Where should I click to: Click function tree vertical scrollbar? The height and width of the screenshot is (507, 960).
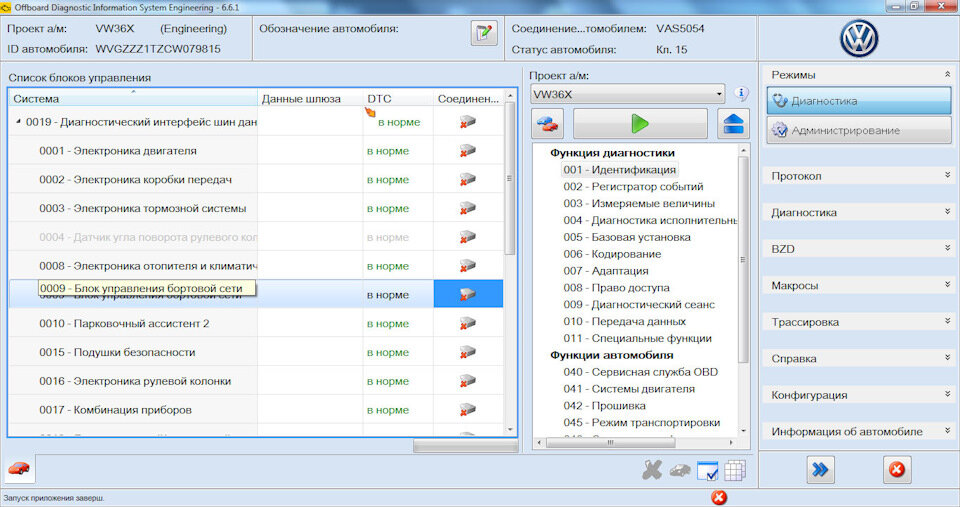click(743, 260)
